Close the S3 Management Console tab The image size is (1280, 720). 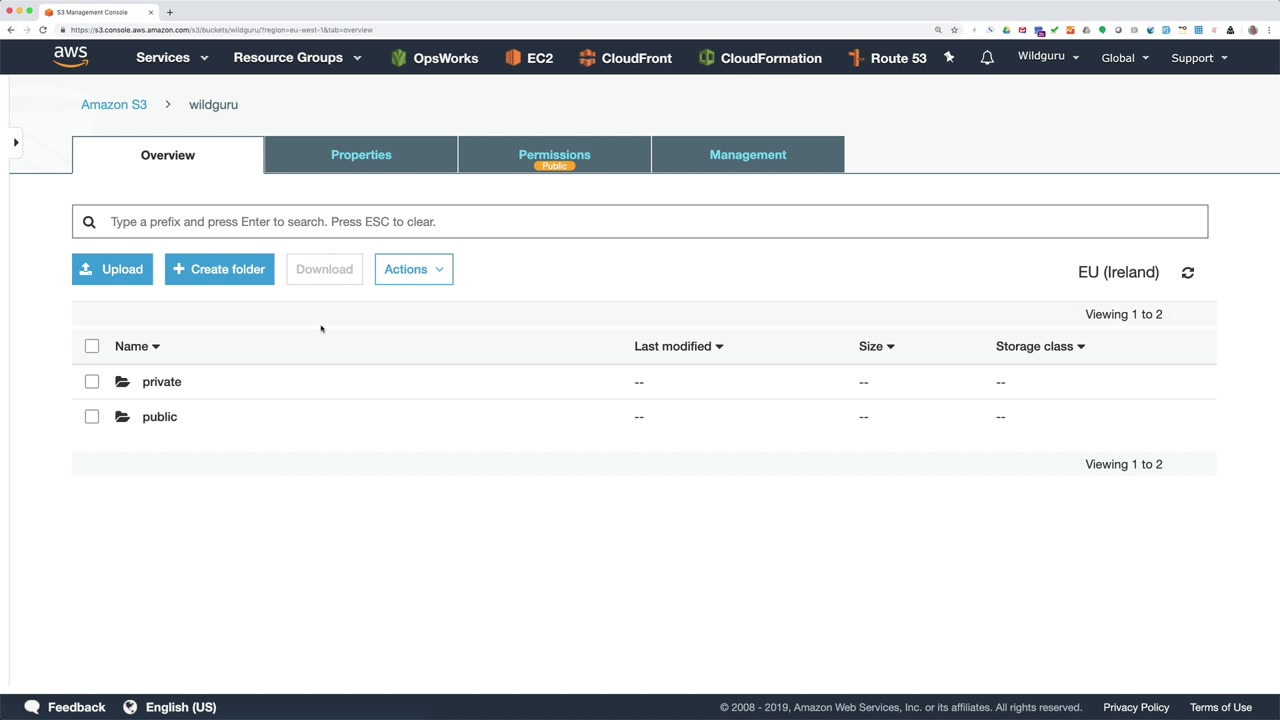pos(151,12)
